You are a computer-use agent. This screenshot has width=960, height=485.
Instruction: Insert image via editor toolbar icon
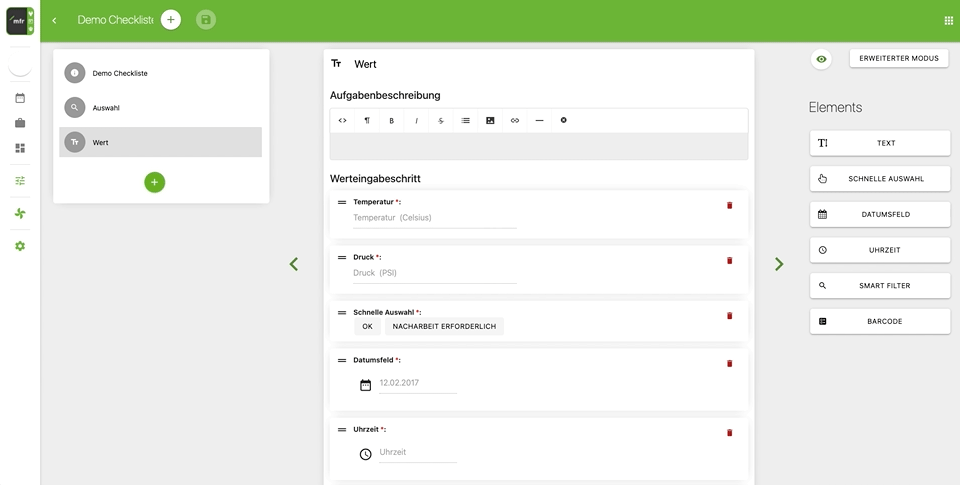point(490,121)
